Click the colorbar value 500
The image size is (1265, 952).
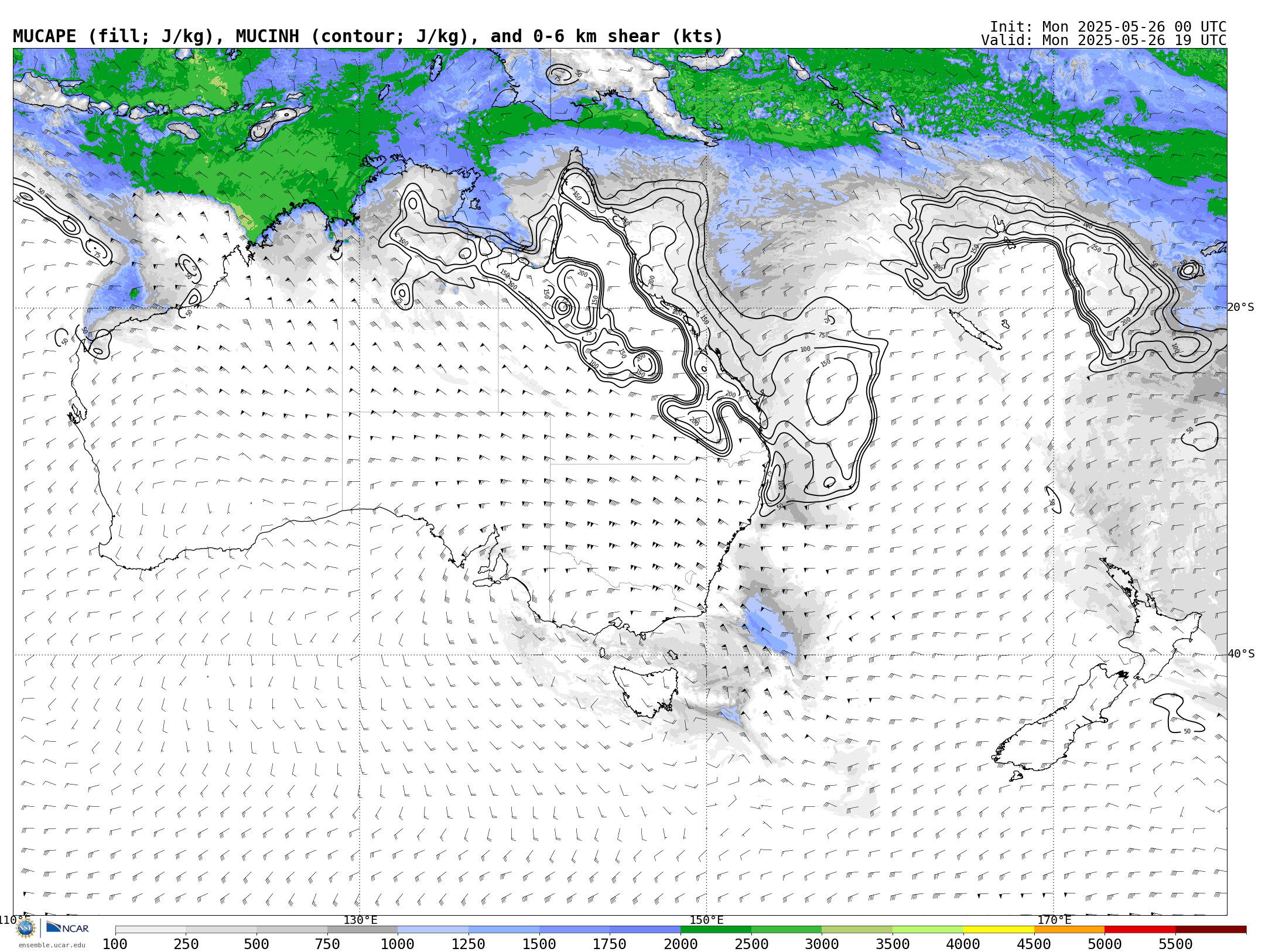click(x=257, y=944)
